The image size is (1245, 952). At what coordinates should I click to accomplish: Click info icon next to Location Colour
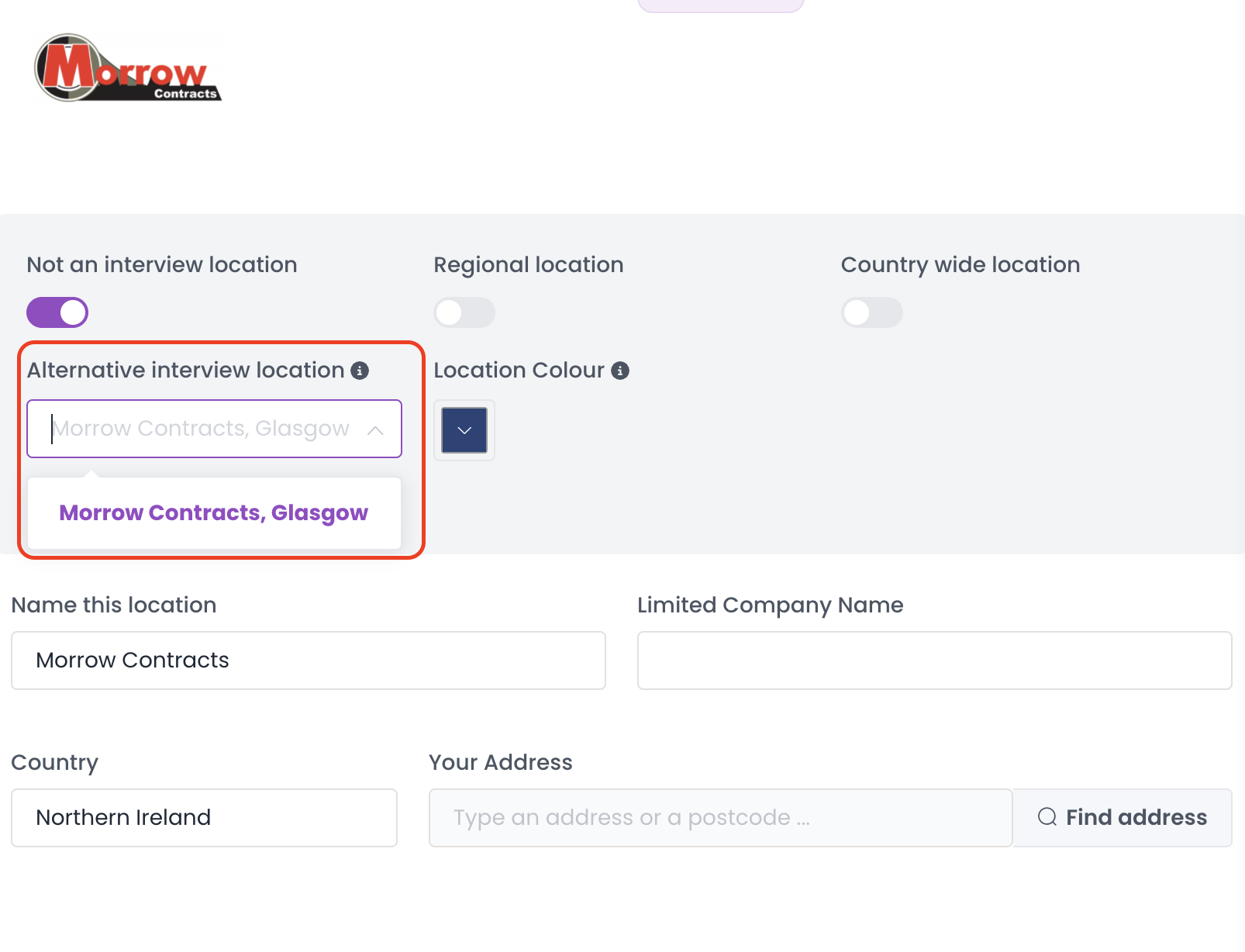pyautogui.click(x=620, y=371)
